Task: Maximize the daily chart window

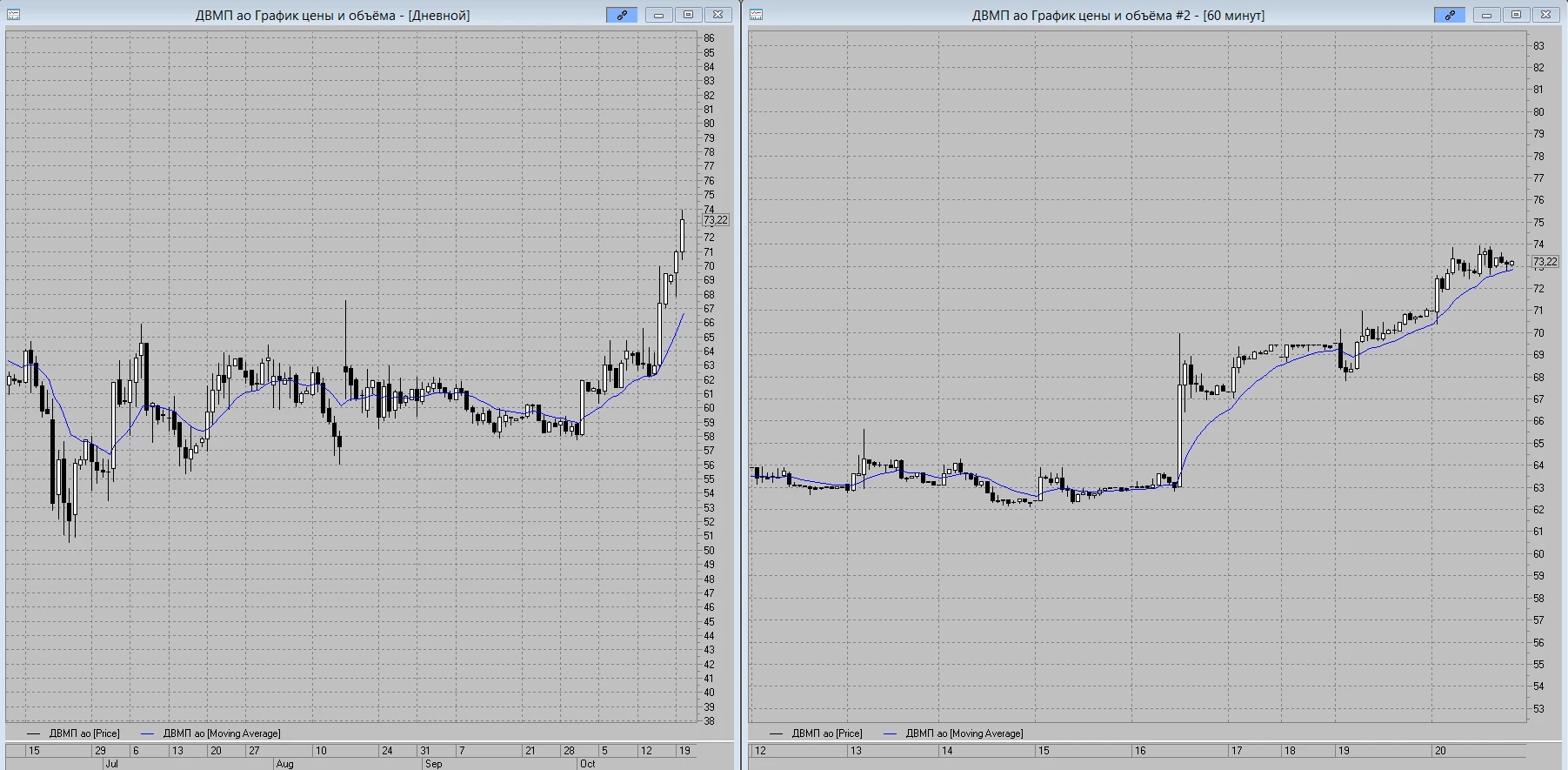Action: [688, 15]
